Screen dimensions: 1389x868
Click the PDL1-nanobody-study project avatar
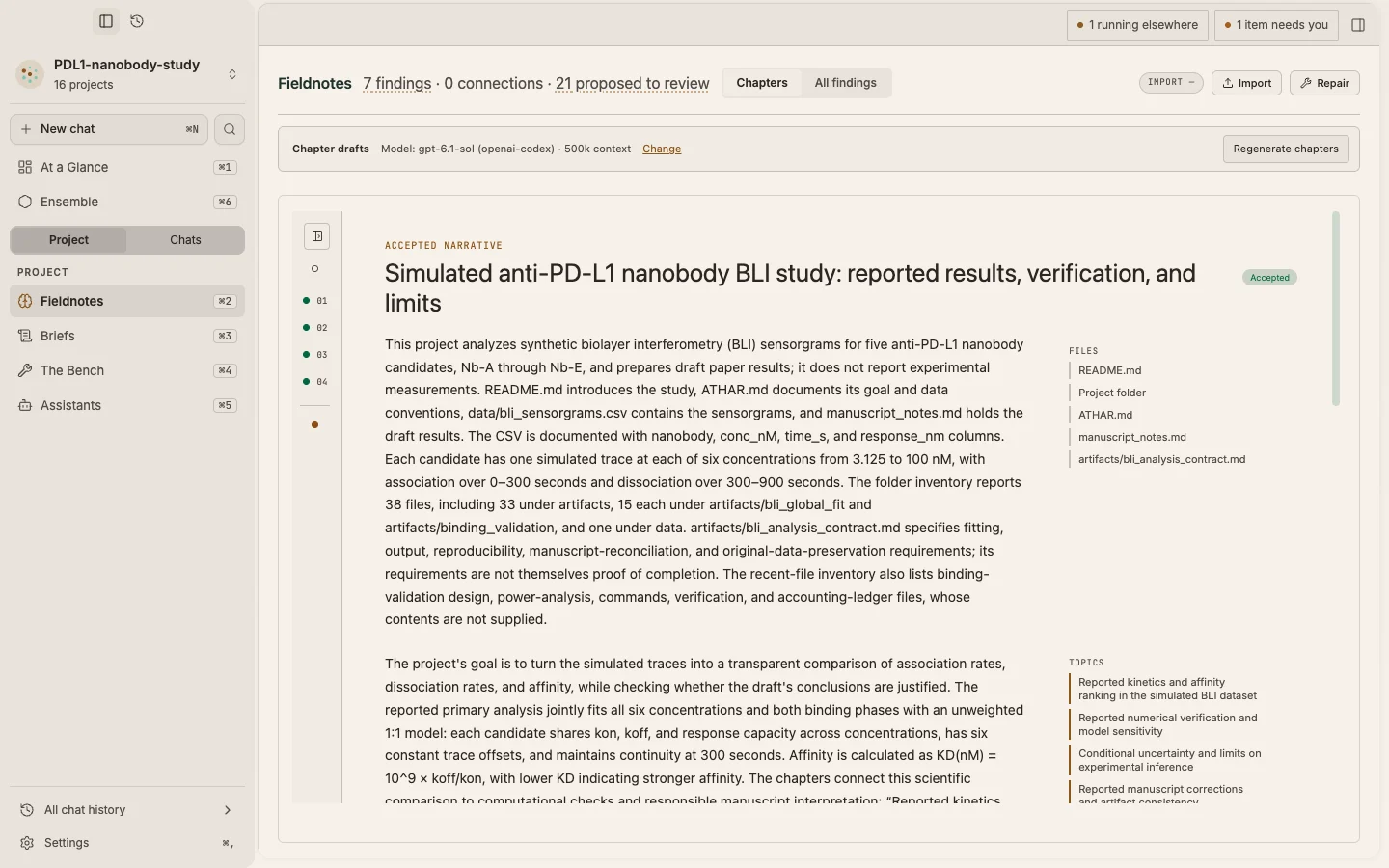coord(30,74)
